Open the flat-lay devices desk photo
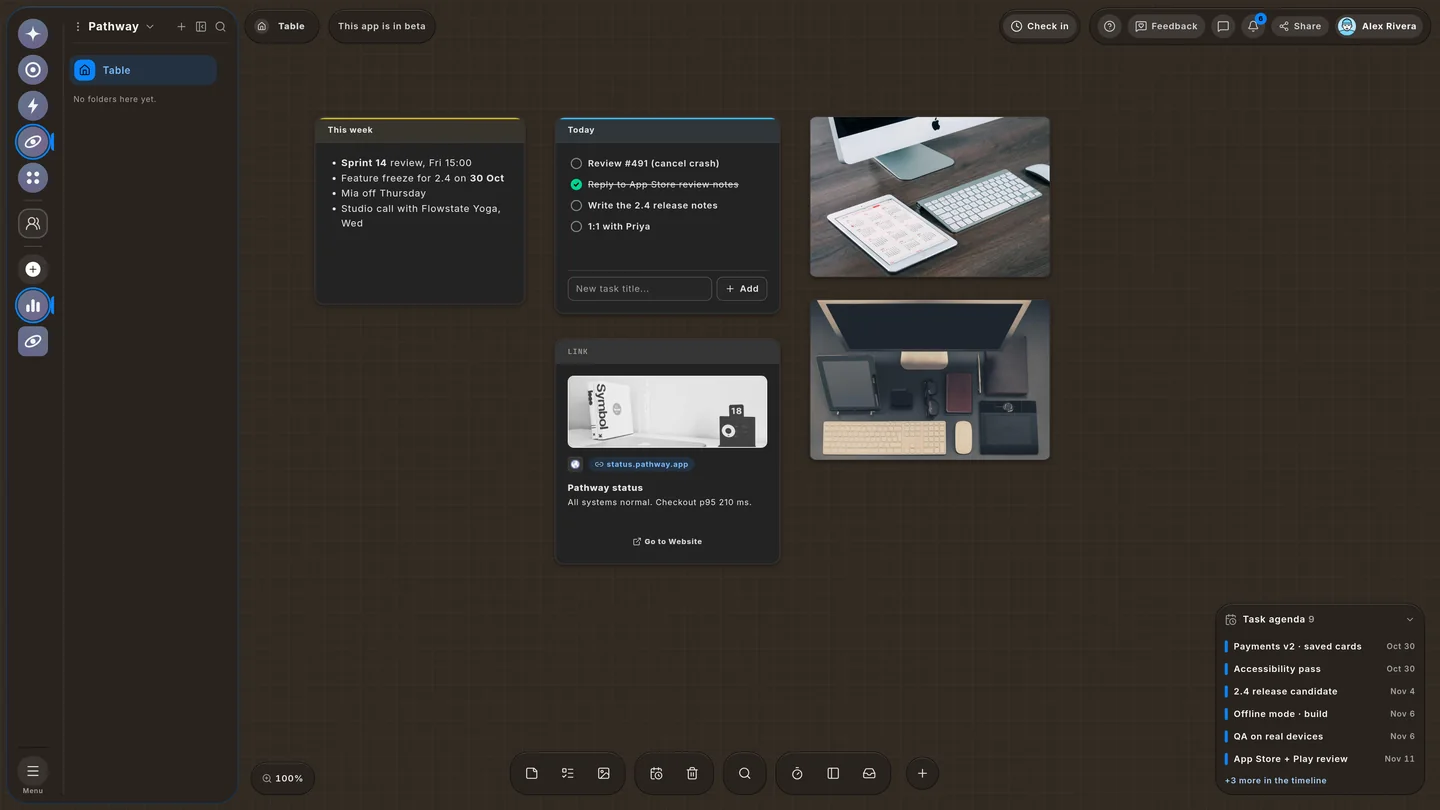1440x810 pixels. pyautogui.click(x=930, y=380)
